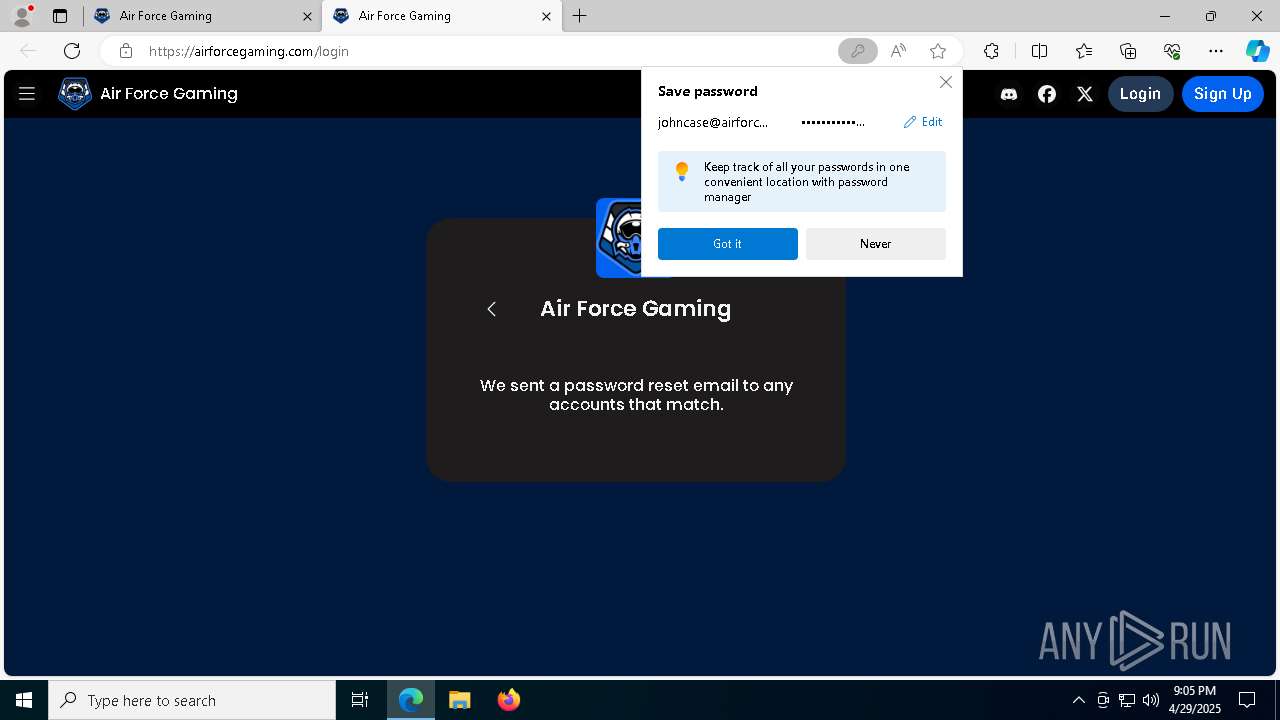The width and height of the screenshot is (1280, 720).
Task: Open Task View on the taskbar
Action: tap(360, 700)
